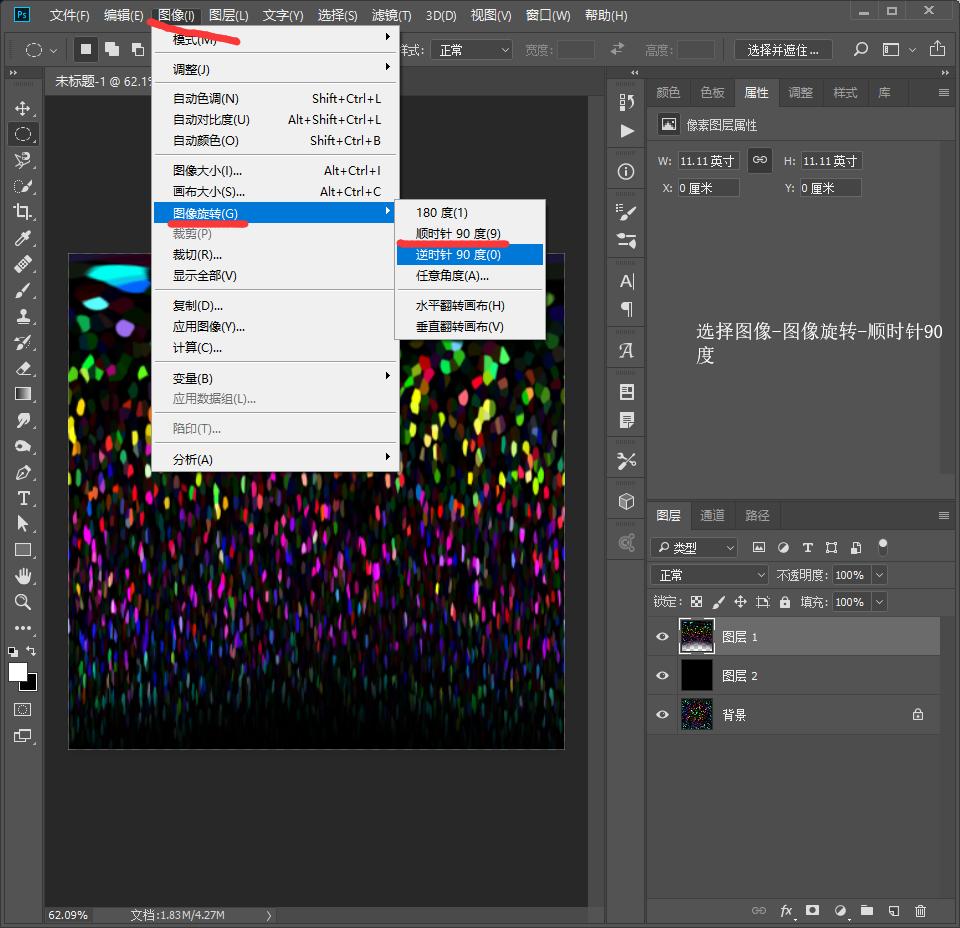Click the W width input field
The image size is (960, 928).
[708, 161]
